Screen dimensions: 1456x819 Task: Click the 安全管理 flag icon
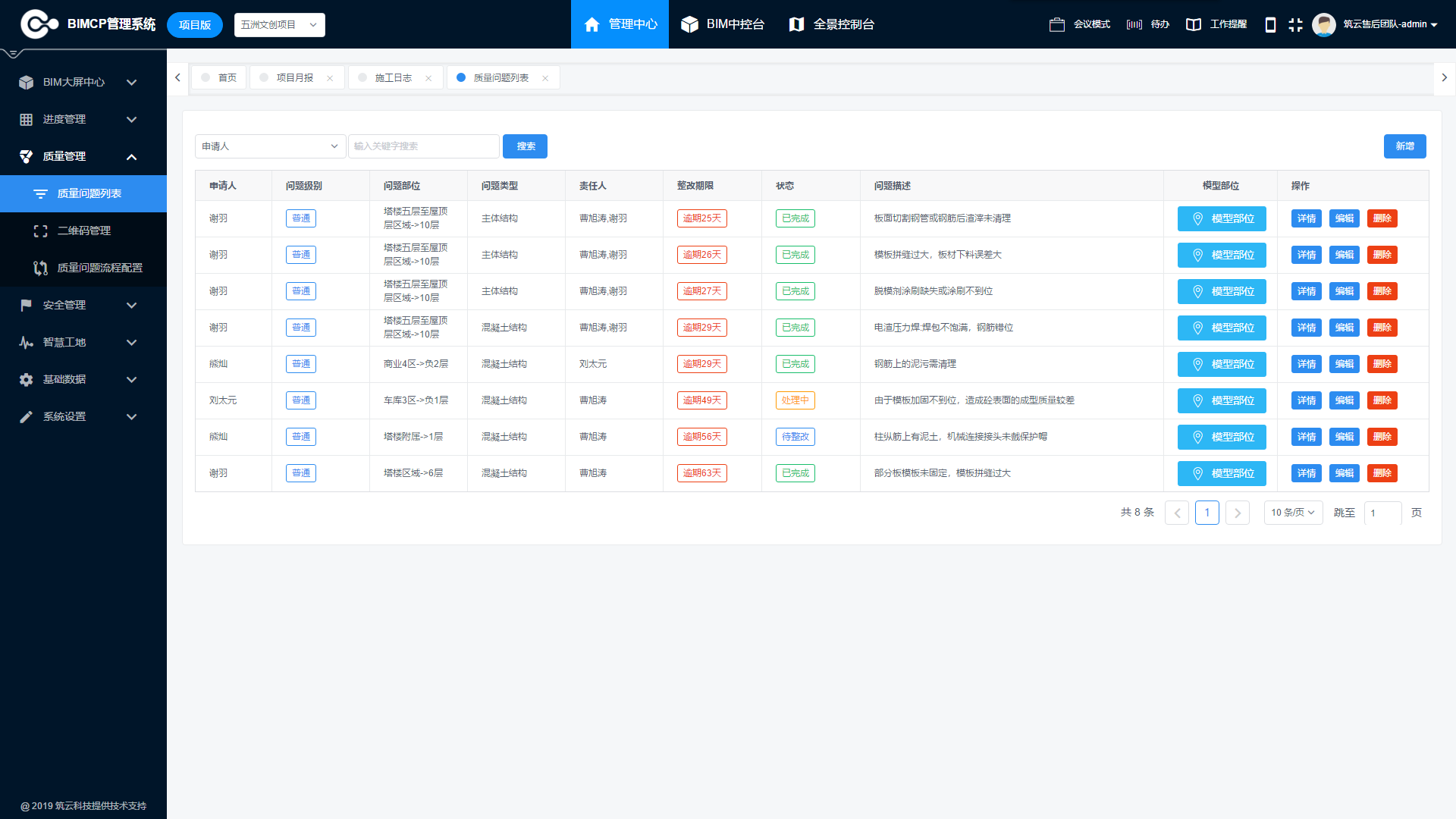point(27,305)
